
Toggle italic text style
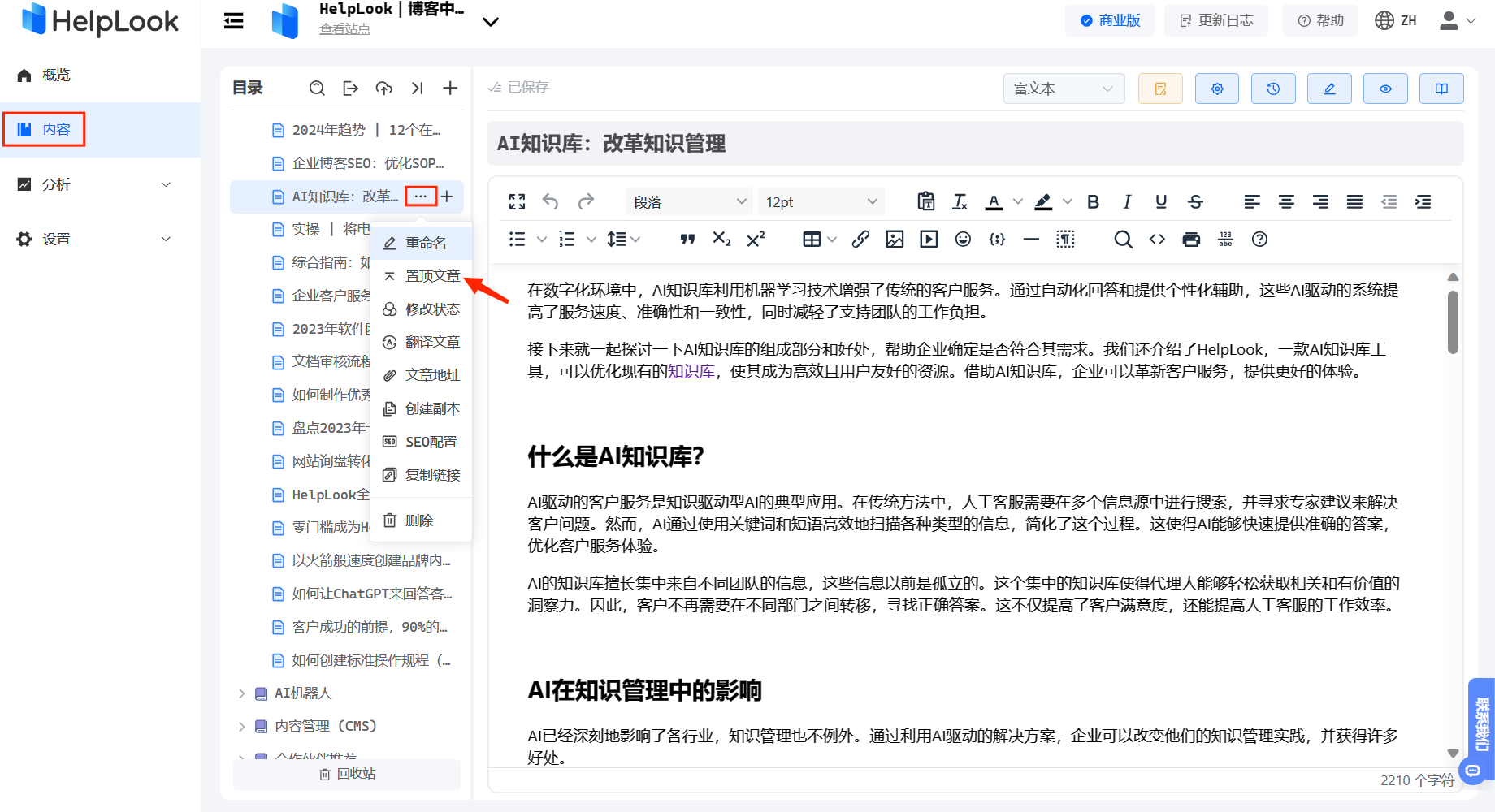tap(1127, 202)
